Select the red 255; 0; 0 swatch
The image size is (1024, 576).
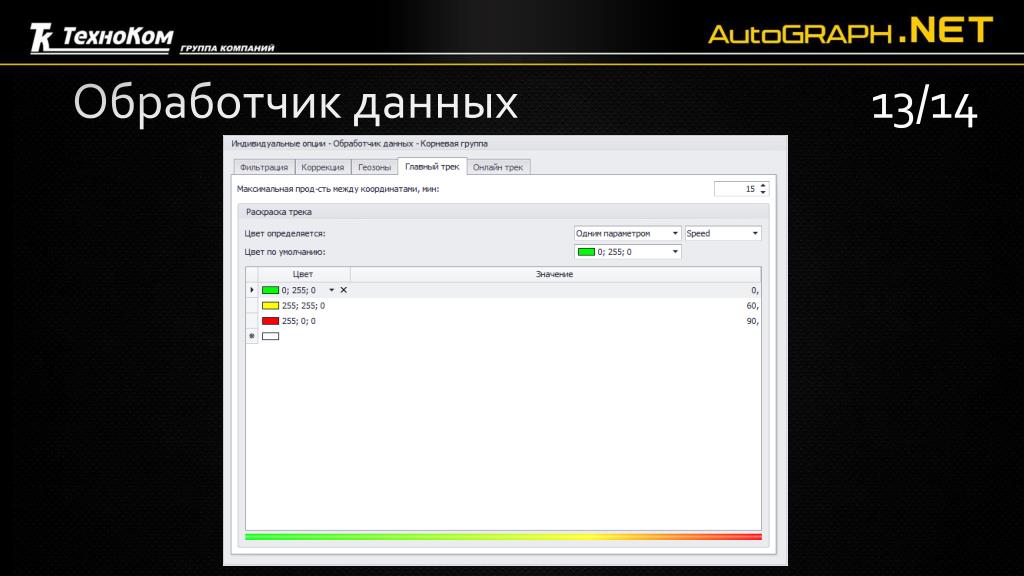tap(270, 321)
